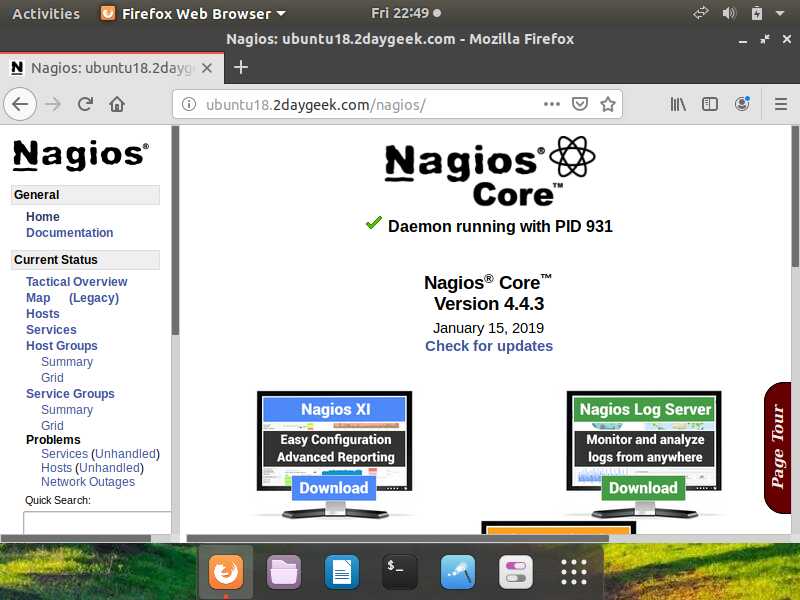The width and height of the screenshot is (800, 600).
Task: Open the Files manager from the dock
Action: coord(284,572)
